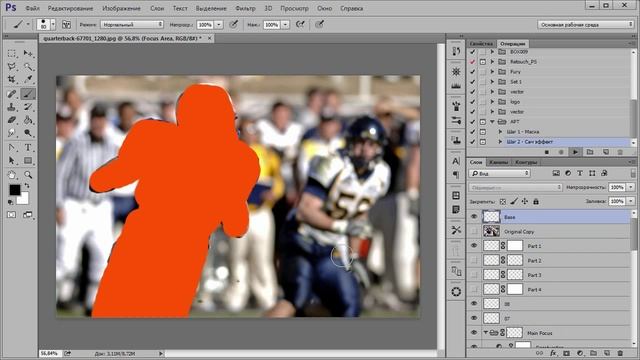Collapse the АРТ action set

(493, 122)
